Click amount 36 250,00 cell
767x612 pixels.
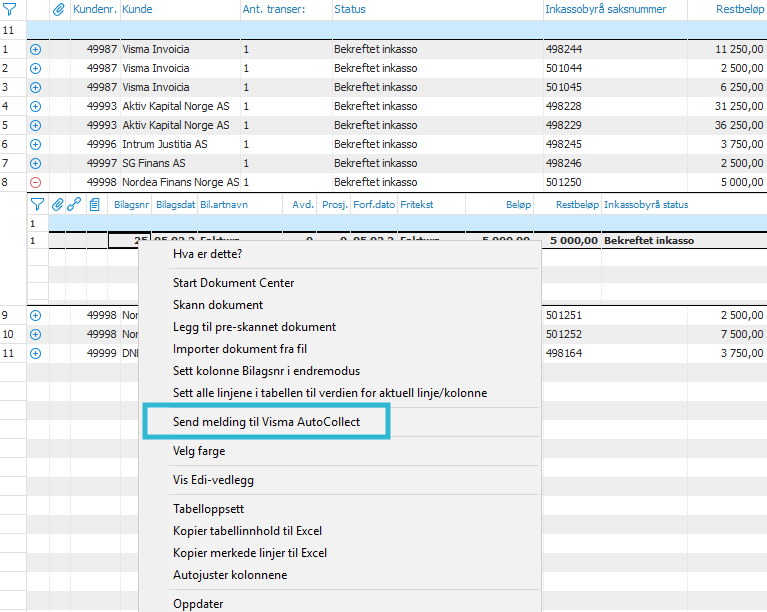tap(739, 125)
